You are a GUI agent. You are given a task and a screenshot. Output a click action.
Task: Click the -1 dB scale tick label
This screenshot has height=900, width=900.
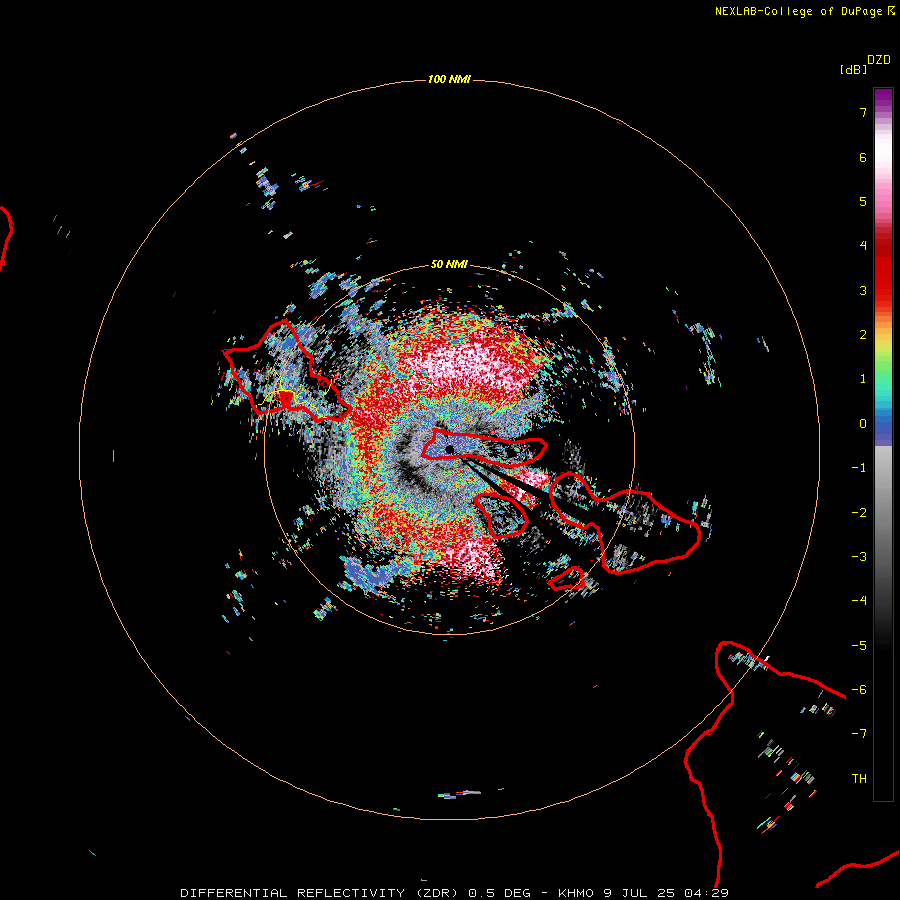point(859,468)
